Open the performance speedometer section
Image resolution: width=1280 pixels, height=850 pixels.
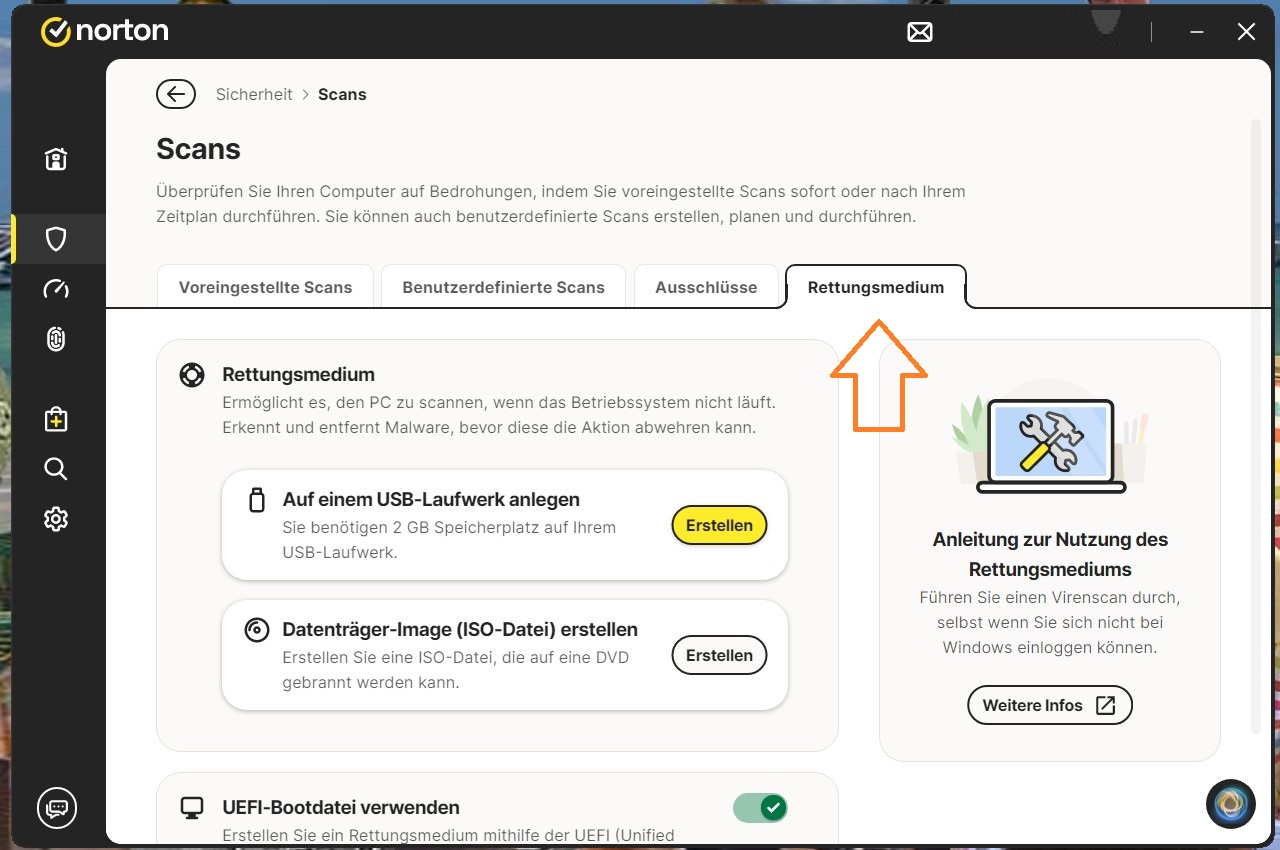(56, 289)
